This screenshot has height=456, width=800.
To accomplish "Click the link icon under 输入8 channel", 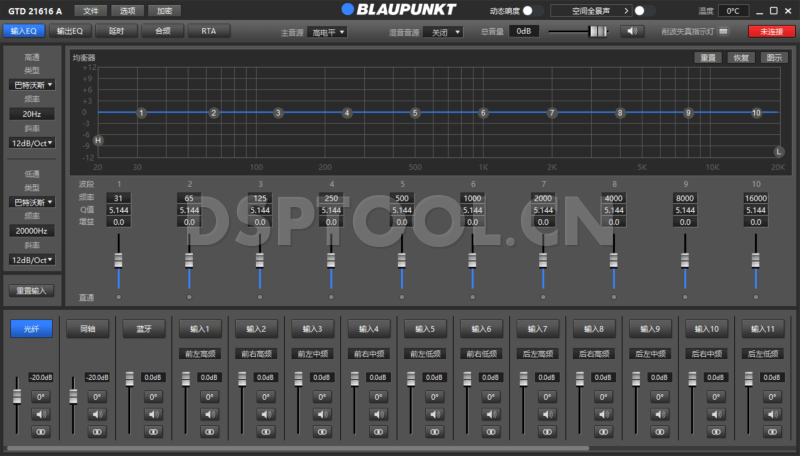I will click(x=603, y=432).
